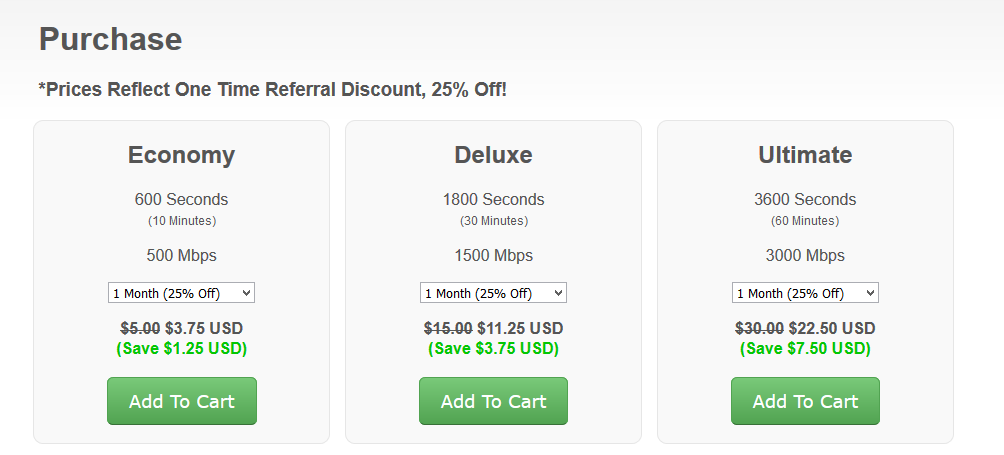
Task: Click the 600 Seconds label
Action: pyautogui.click(x=181, y=199)
